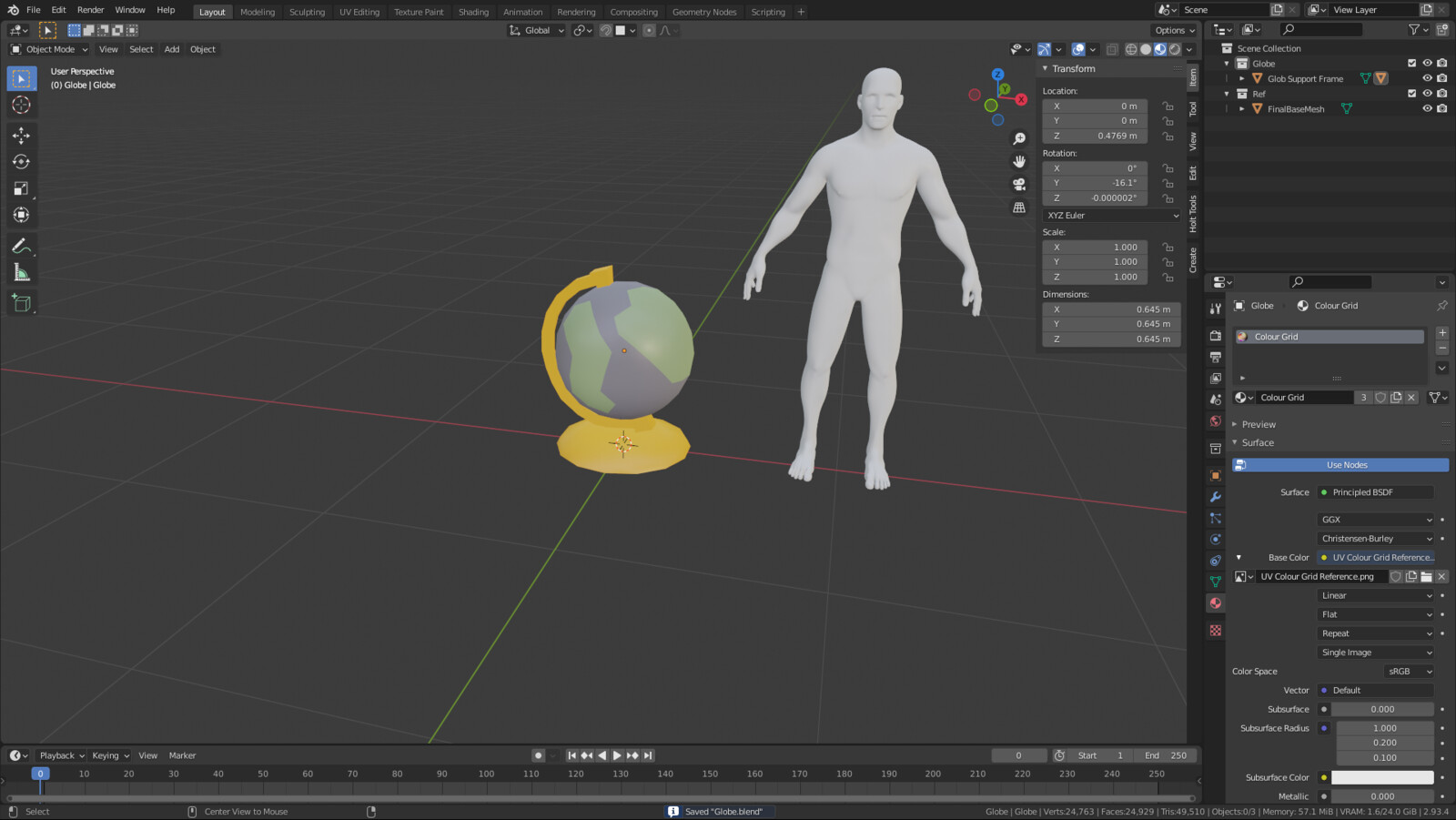
Task: Switch viewport to wireframe shading
Action: point(1131,49)
